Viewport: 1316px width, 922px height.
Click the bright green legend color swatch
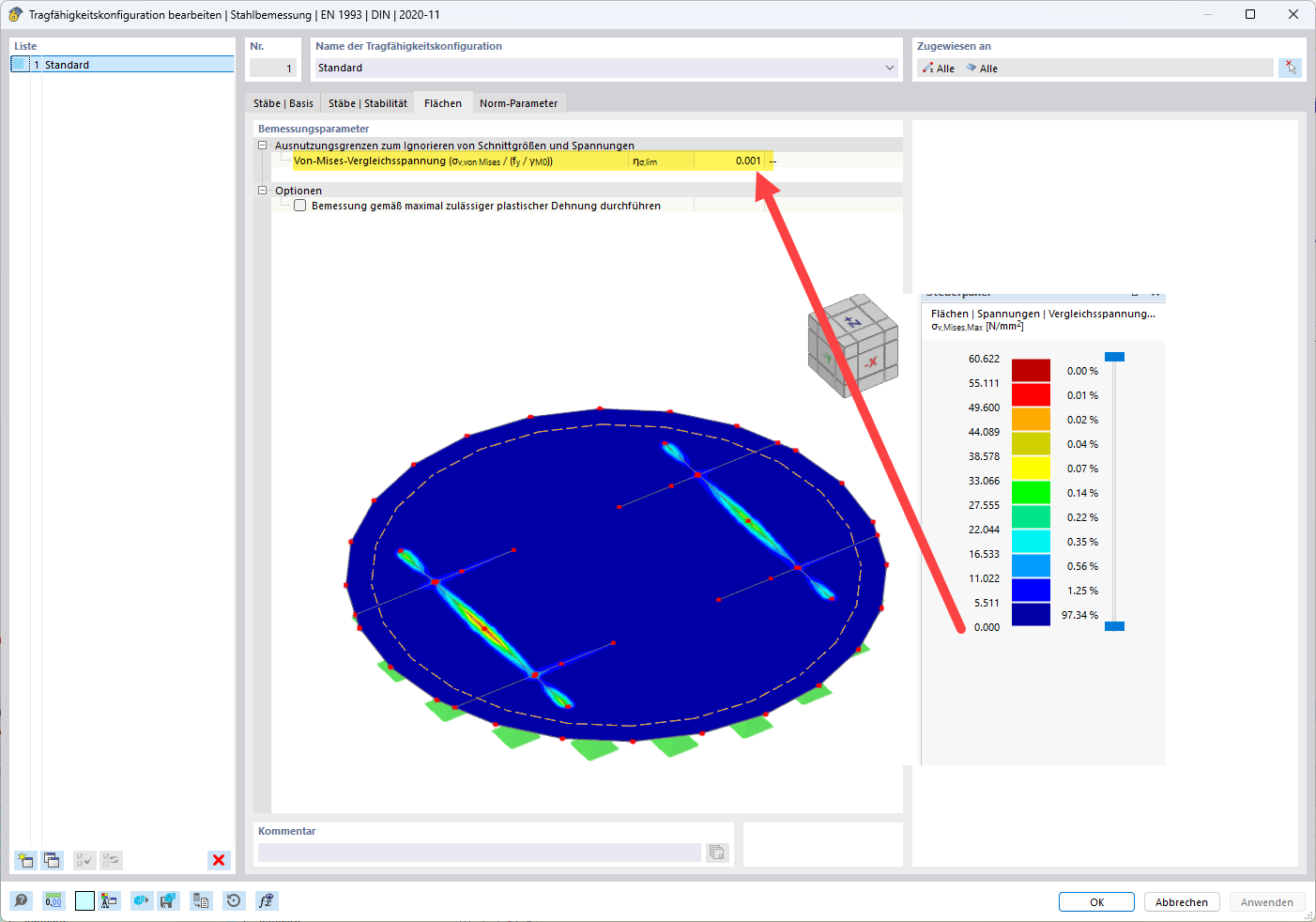(x=1031, y=492)
